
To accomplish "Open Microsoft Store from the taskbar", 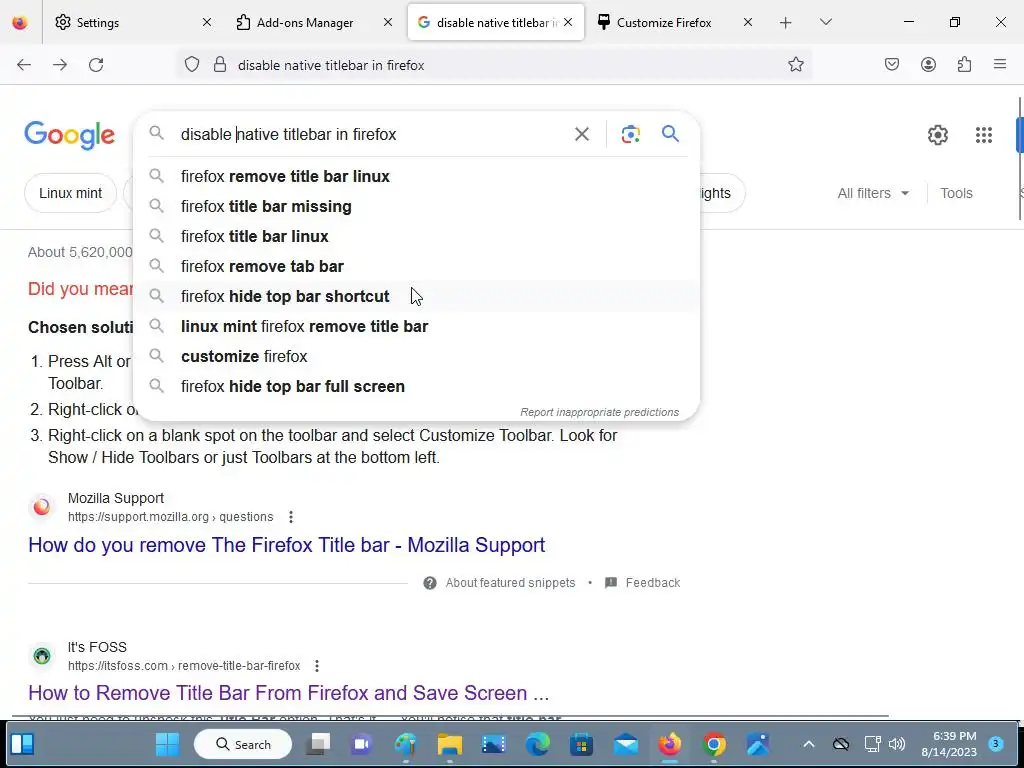I will [x=581, y=744].
